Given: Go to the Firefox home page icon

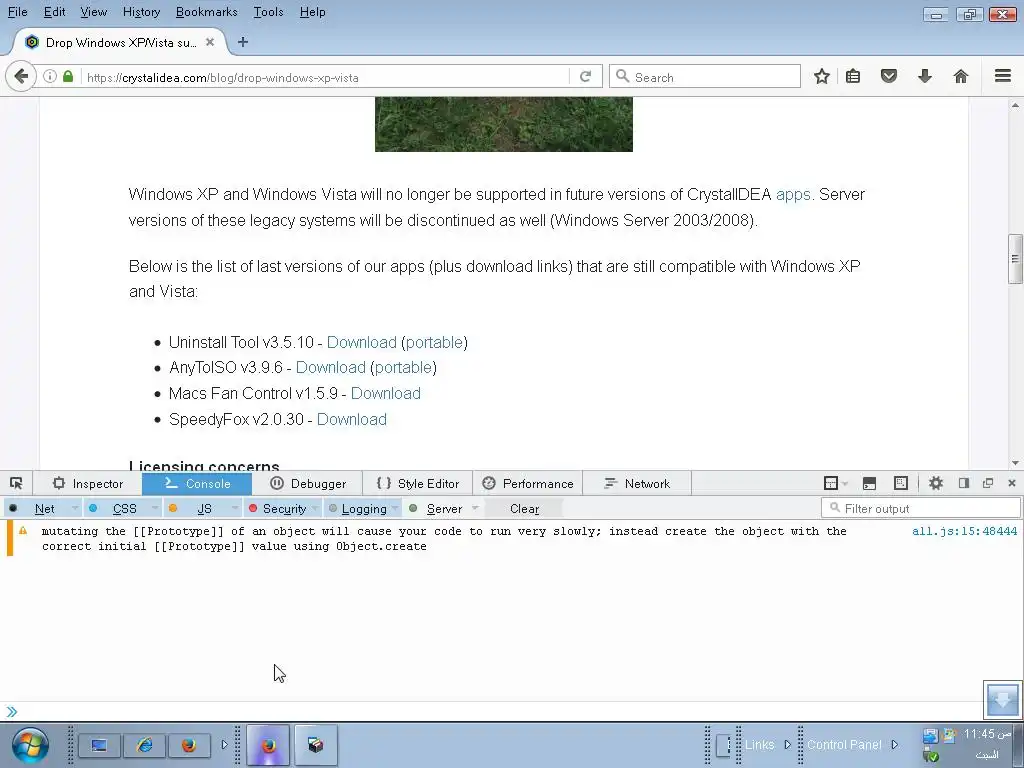Looking at the screenshot, I should point(961,76).
